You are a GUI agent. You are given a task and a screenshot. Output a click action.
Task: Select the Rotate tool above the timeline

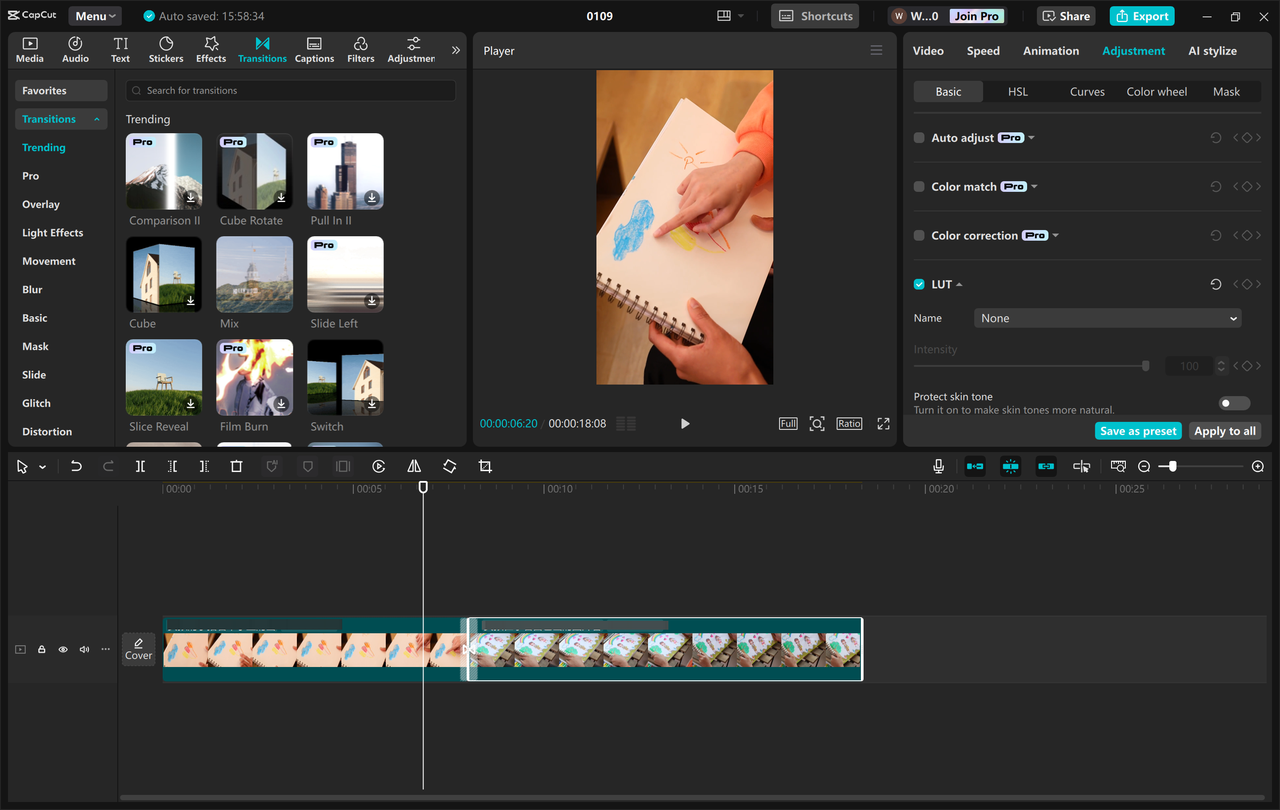450,466
